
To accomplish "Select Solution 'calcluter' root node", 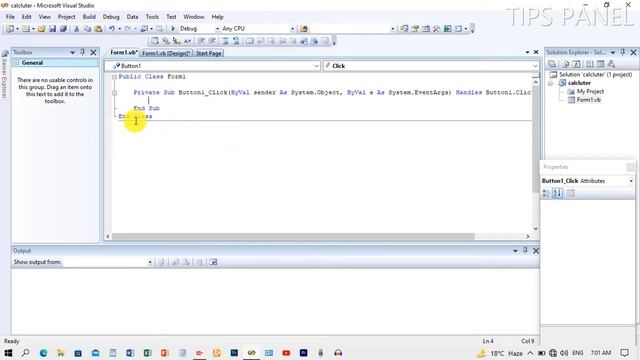I will tap(595, 75).
